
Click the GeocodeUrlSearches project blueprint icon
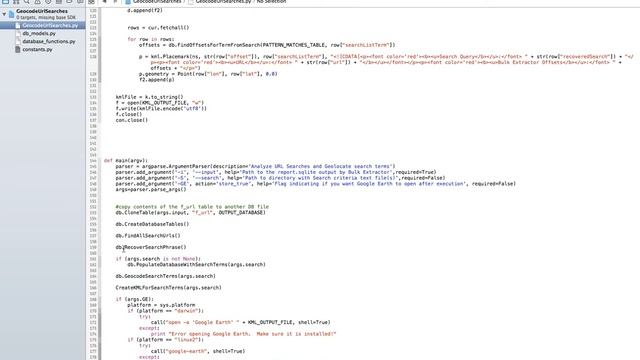pyautogui.click(x=11, y=14)
